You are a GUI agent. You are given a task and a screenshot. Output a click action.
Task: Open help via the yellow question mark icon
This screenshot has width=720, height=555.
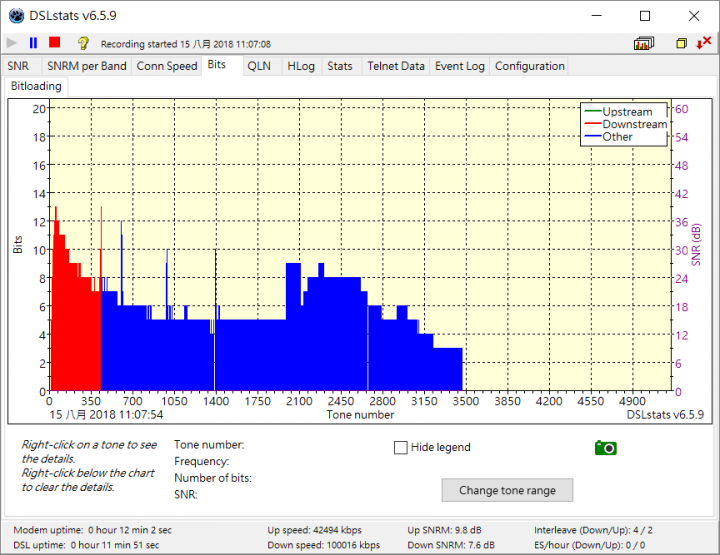pyautogui.click(x=83, y=43)
